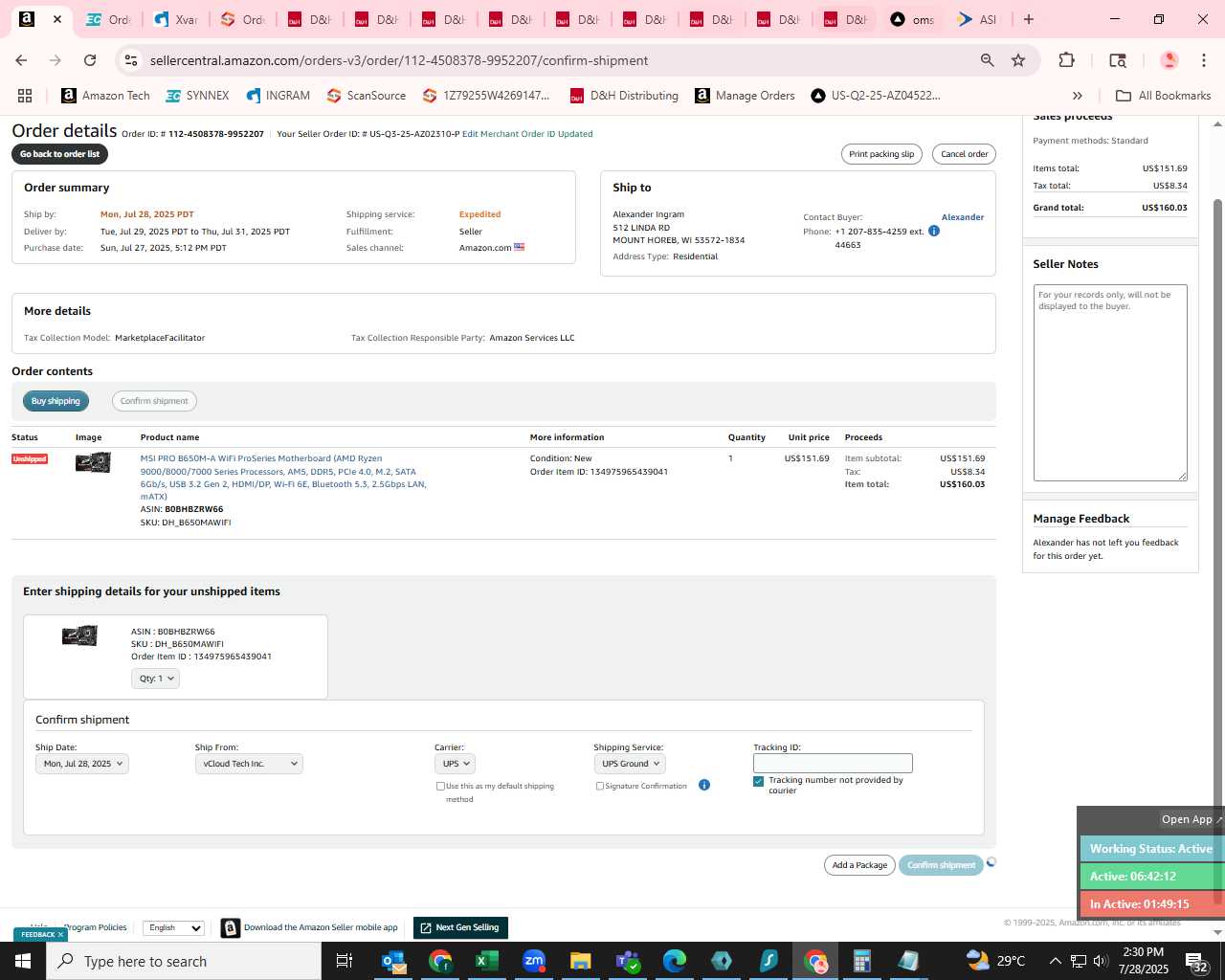Open the notifications icon in system tray
Viewport: 1225px width, 980px height.
click(x=1197, y=961)
